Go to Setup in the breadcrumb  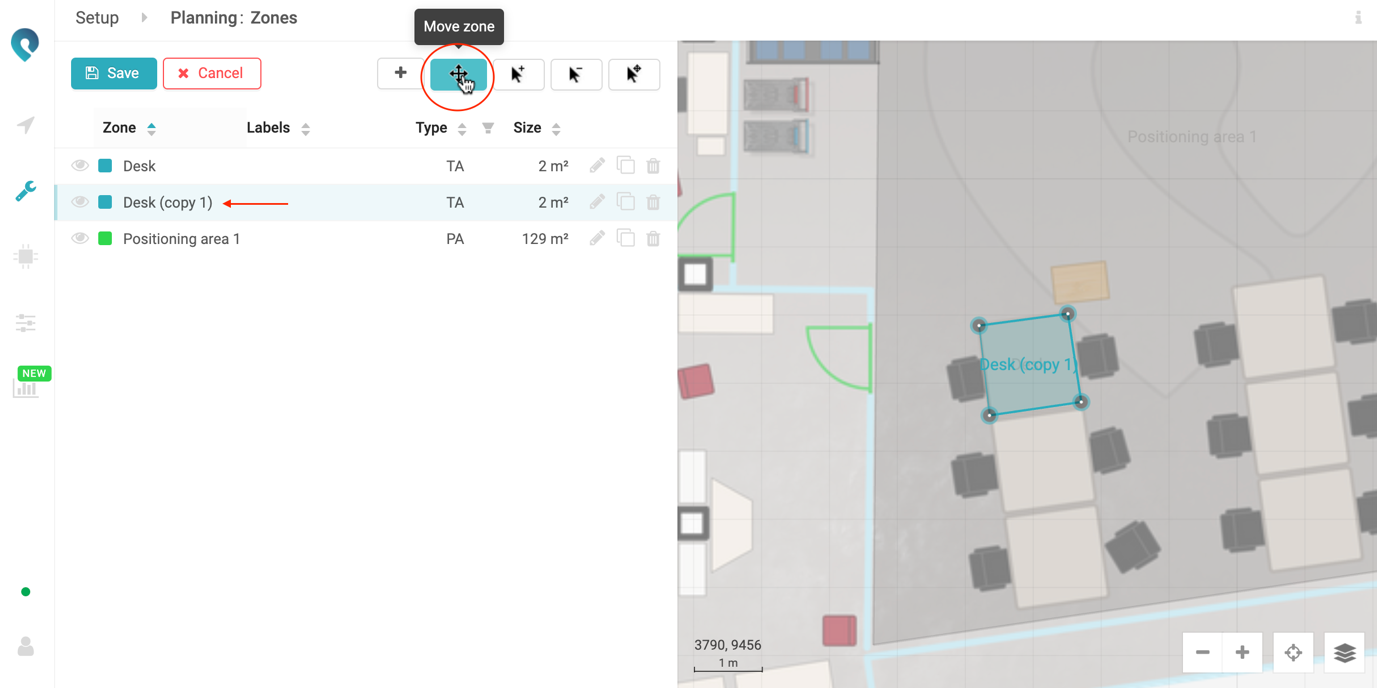coord(97,18)
